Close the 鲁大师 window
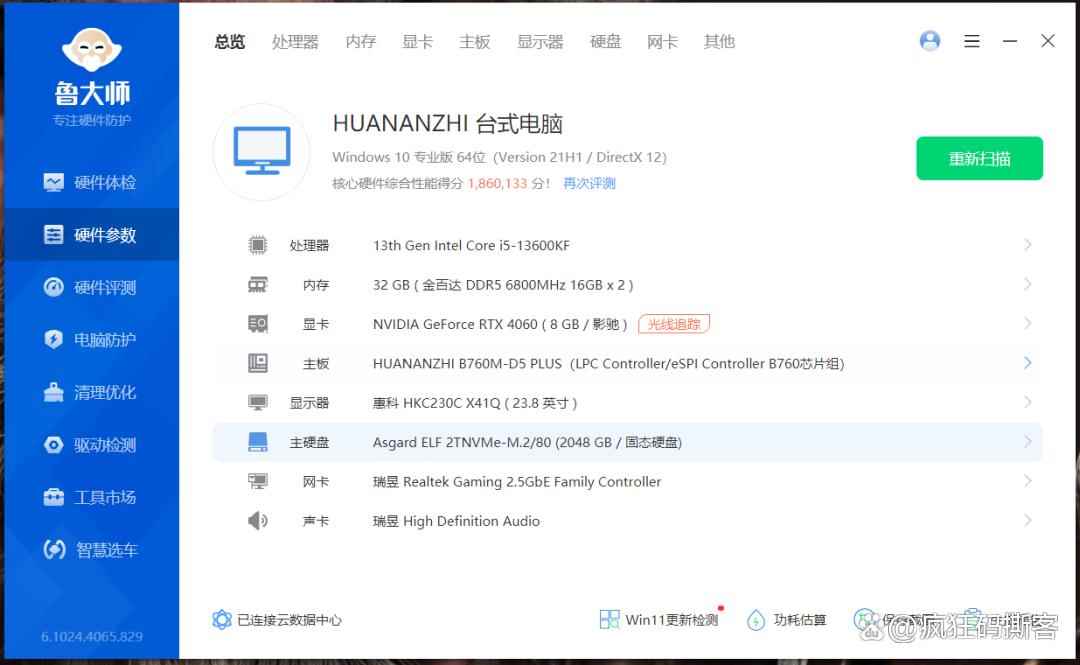The height and width of the screenshot is (665, 1080). (x=1048, y=41)
